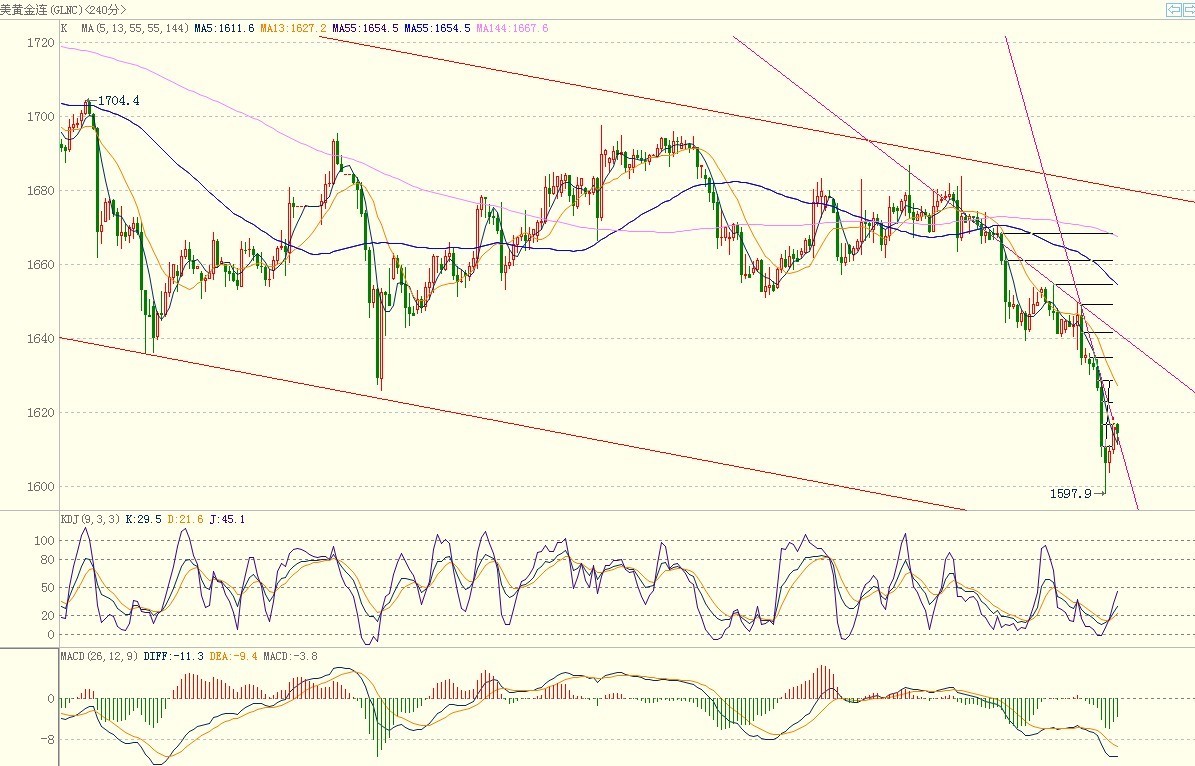The width and height of the screenshot is (1195, 766).
Task: Click the 1700 price axis label
Action: coord(41,117)
